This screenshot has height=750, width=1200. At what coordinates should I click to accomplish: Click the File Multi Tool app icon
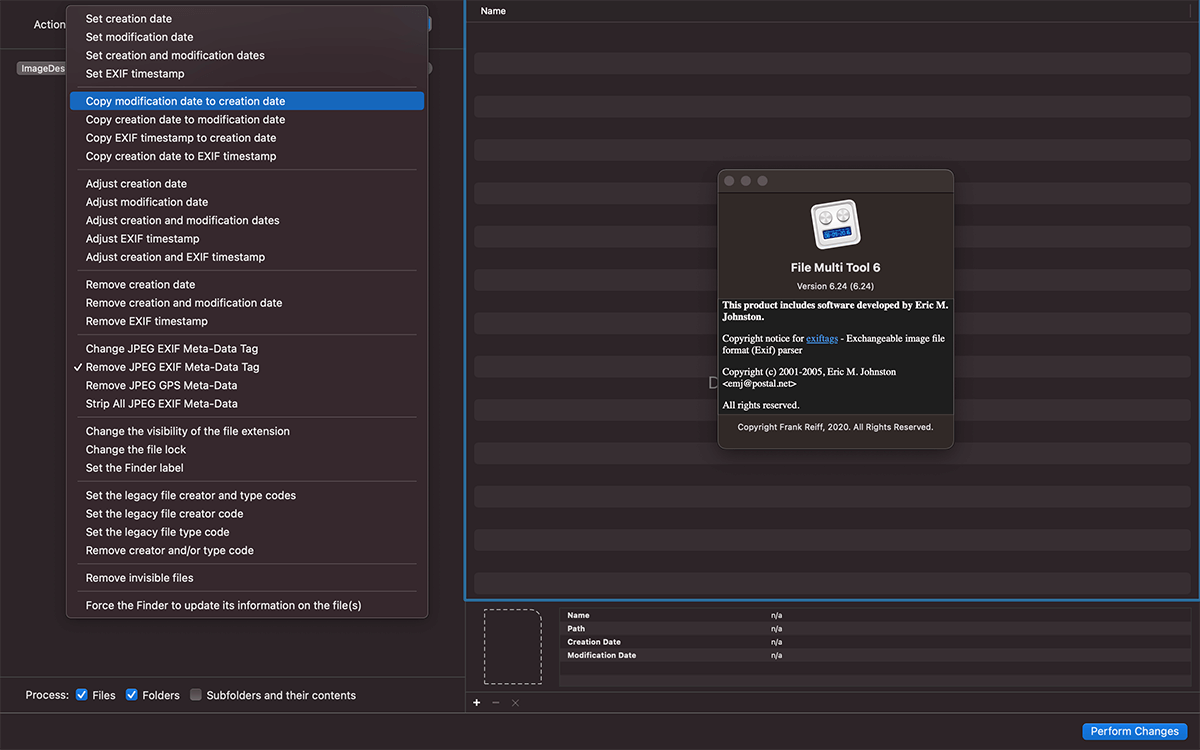point(836,226)
